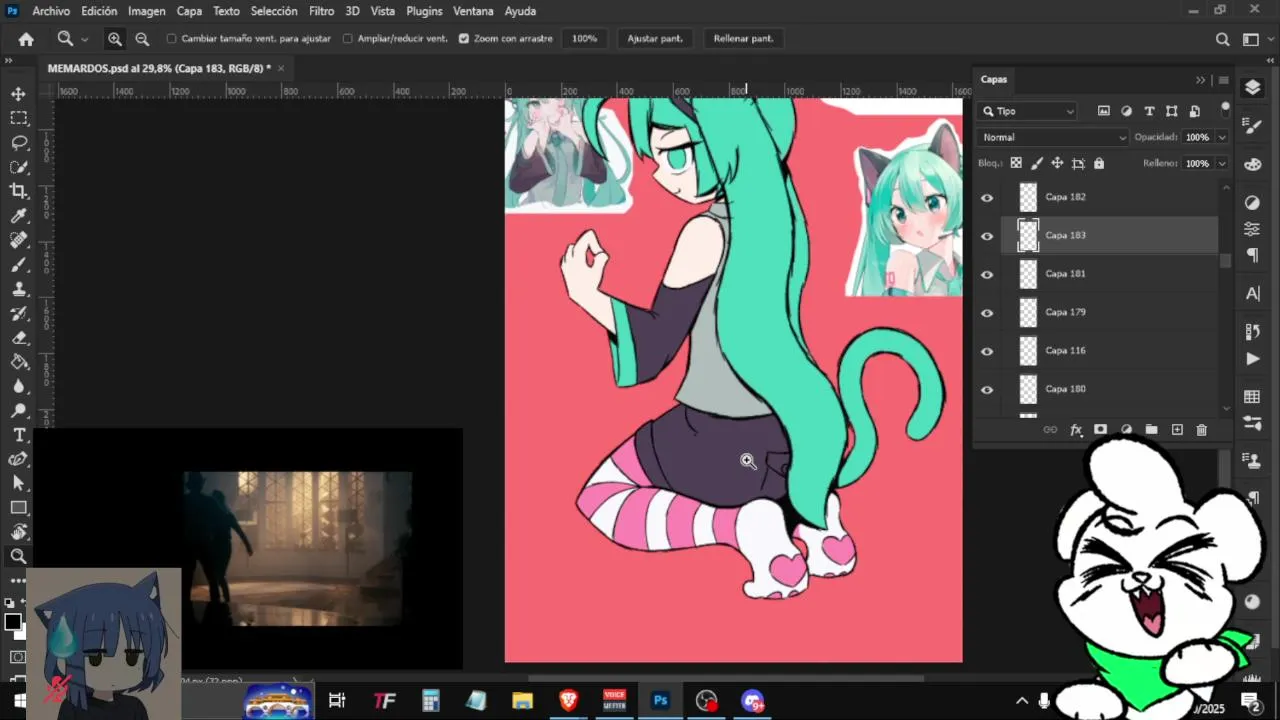Hide layer Capa 183

pyautogui.click(x=987, y=236)
